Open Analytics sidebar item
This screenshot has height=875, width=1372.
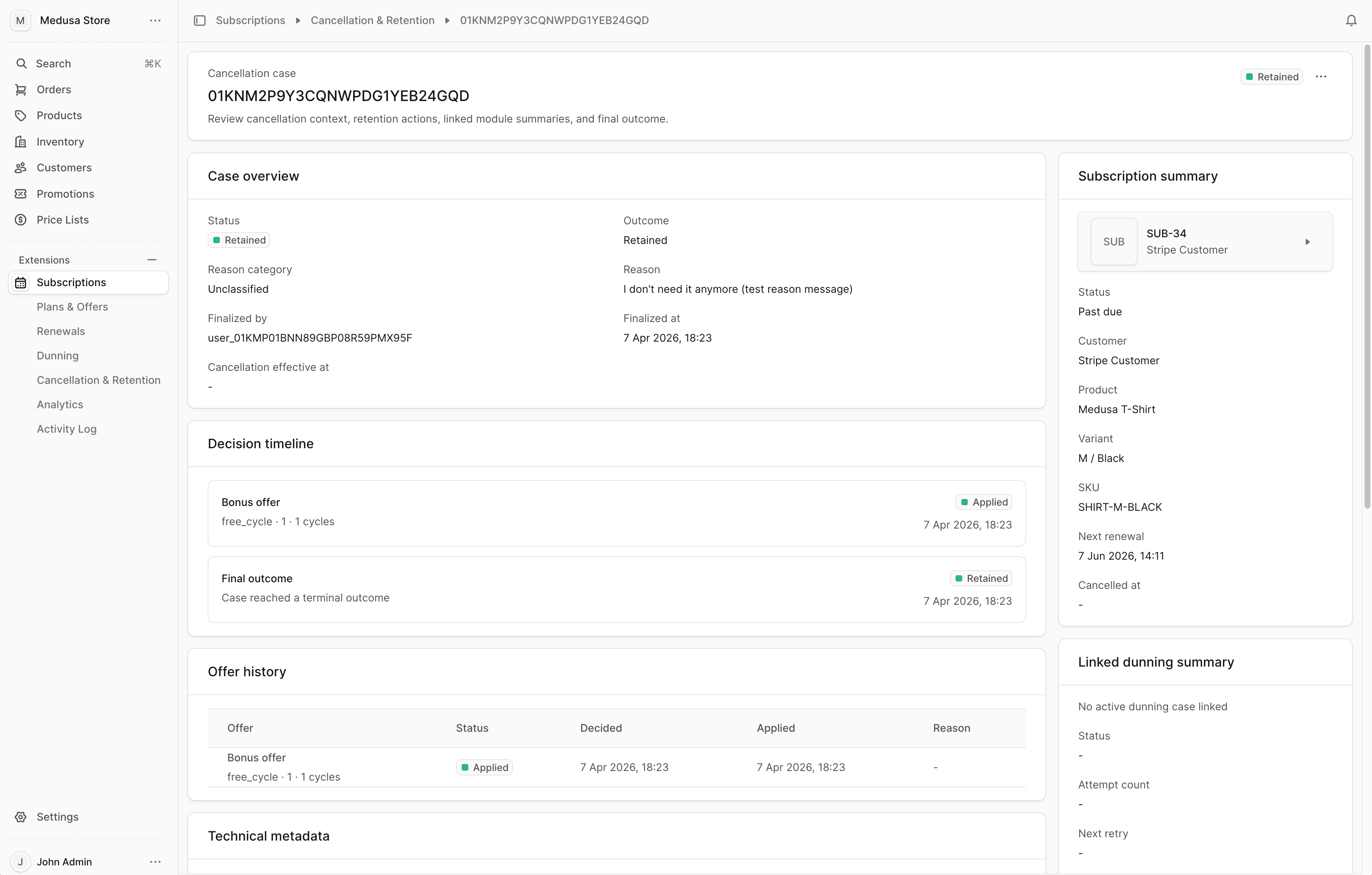[60, 405]
